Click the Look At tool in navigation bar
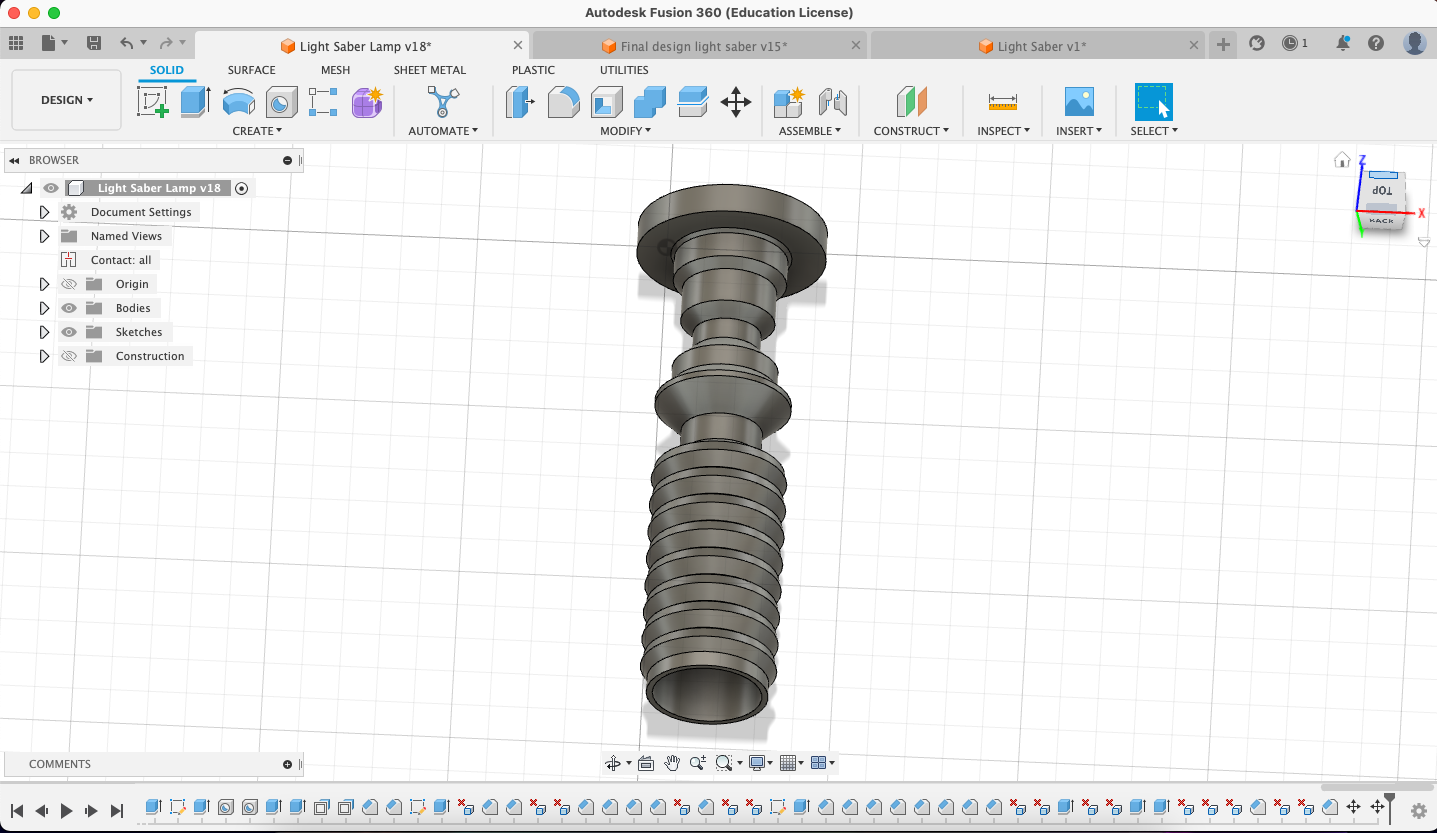The height and width of the screenshot is (833, 1437). pyautogui.click(x=646, y=763)
